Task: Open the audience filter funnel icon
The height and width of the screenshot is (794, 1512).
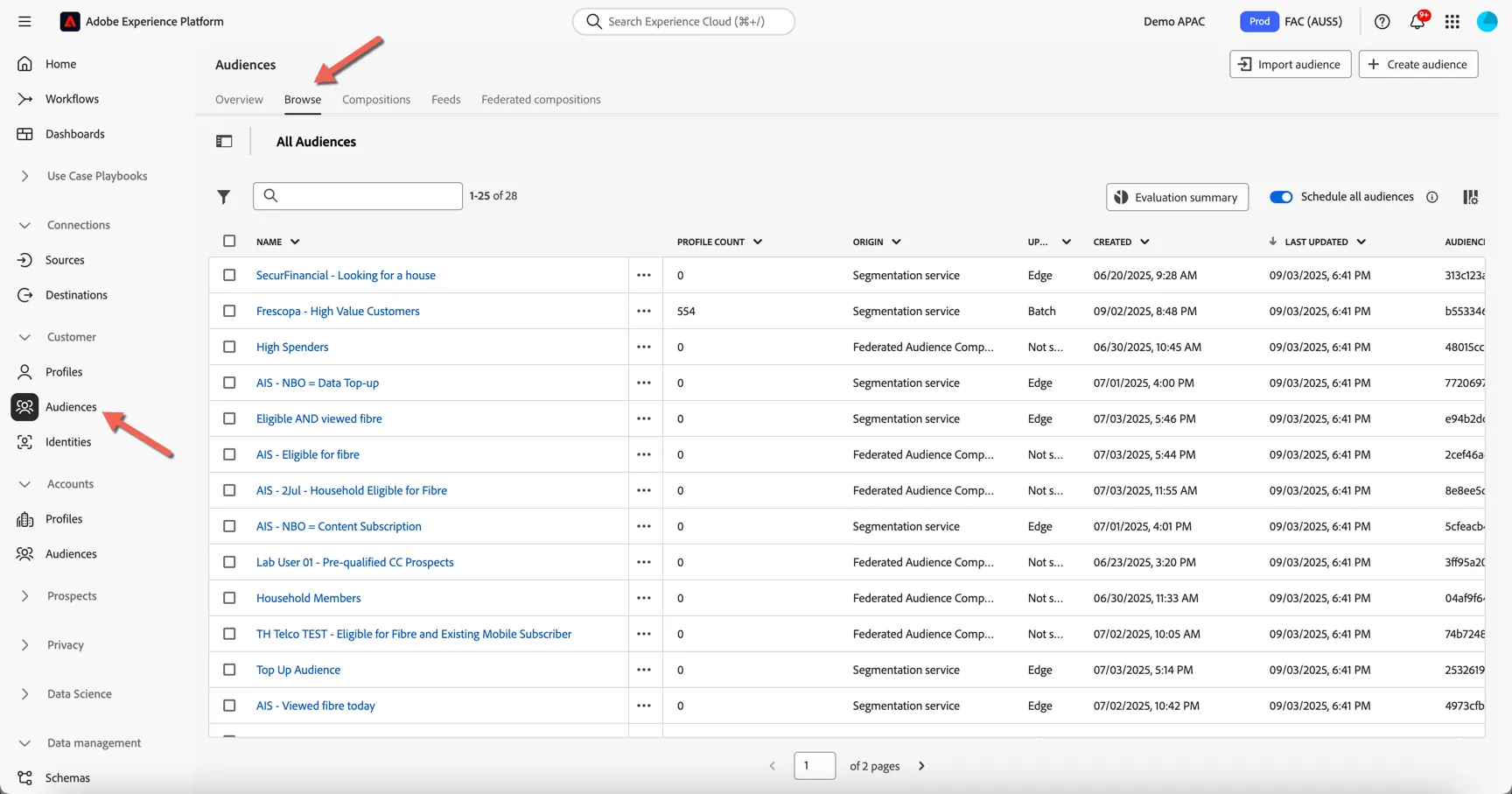Action: coord(224,197)
